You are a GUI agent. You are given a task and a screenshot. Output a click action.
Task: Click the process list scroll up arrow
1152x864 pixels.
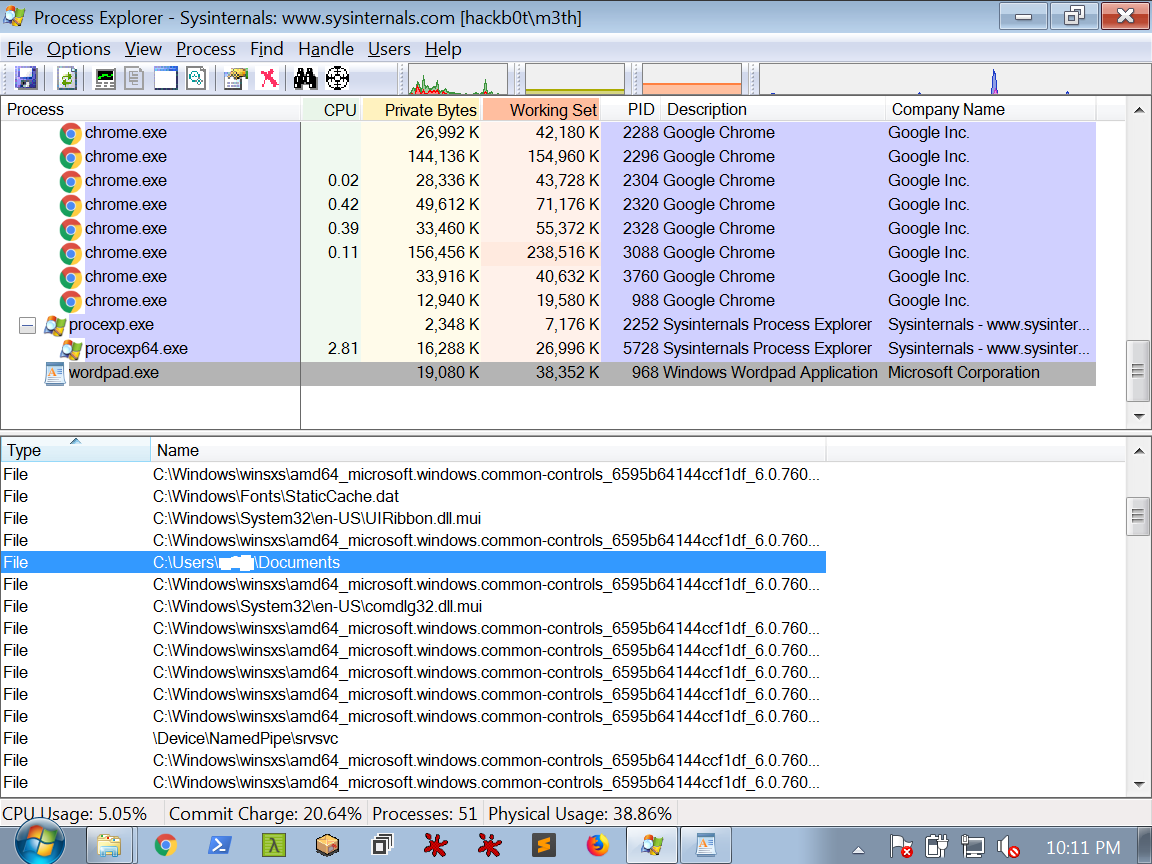click(1139, 110)
